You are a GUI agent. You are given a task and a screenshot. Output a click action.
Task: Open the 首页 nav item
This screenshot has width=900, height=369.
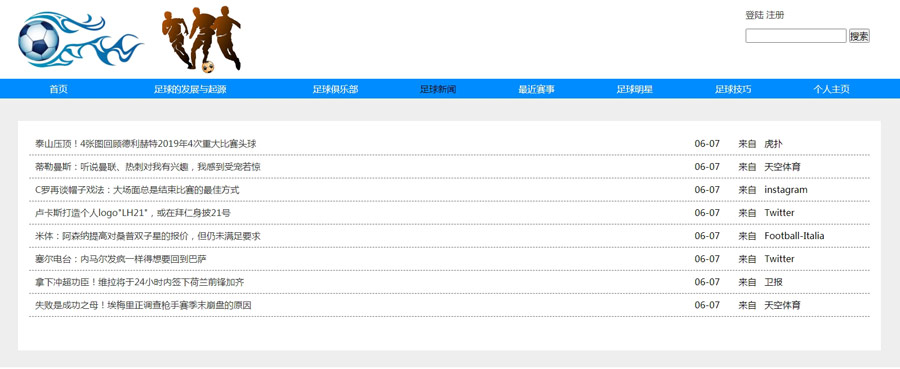coord(59,90)
